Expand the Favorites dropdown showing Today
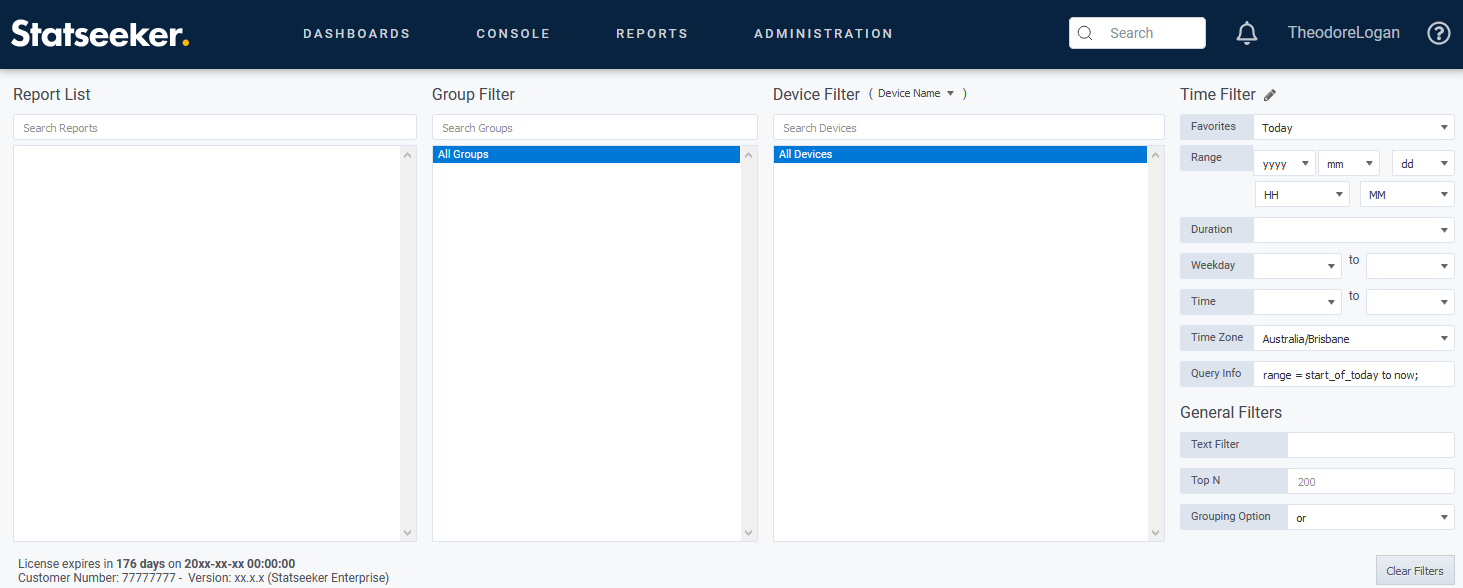The width and height of the screenshot is (1463, 588). [x=1353, y=128]
